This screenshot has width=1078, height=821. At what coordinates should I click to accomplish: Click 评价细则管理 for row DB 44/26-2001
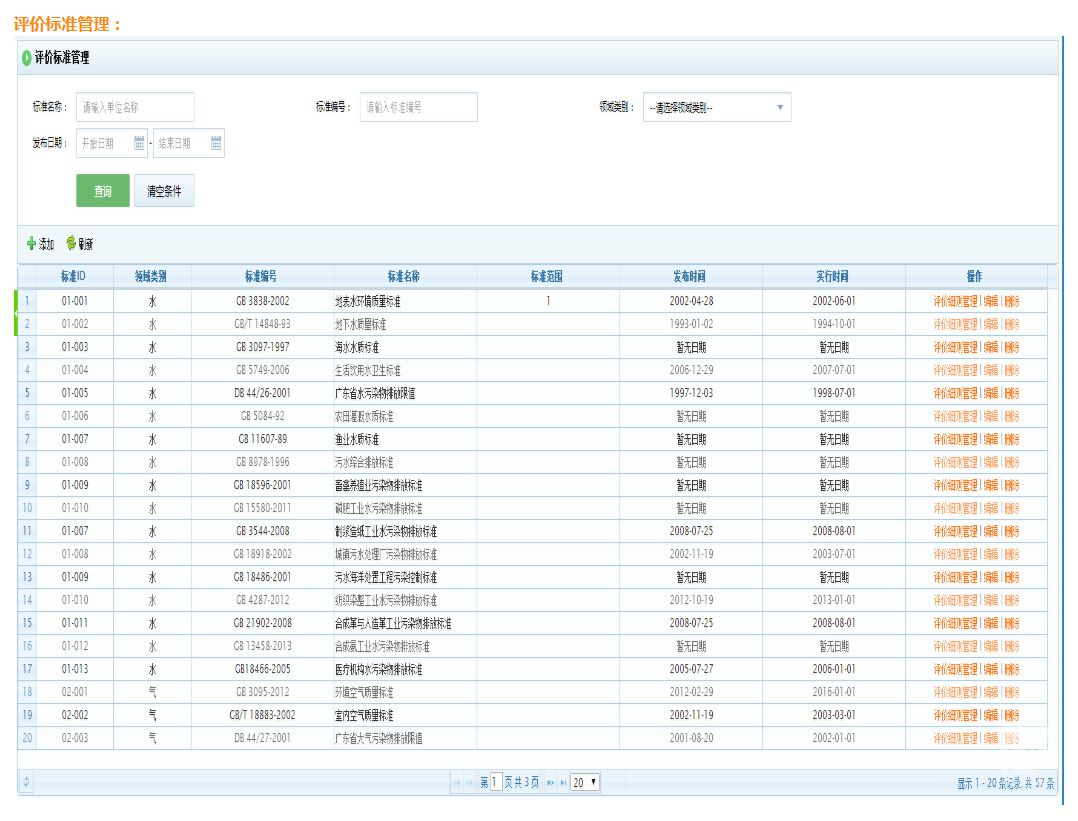pos(955,393)
